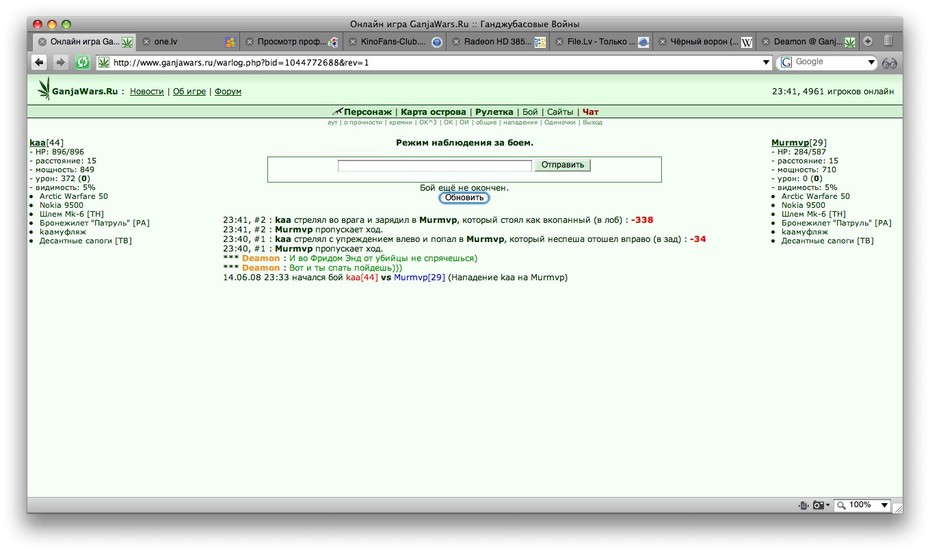930x551 pixels.
Task: Switch to the KinoFans-Club tab
Action: pyautogui.click(x=395, y=42)
